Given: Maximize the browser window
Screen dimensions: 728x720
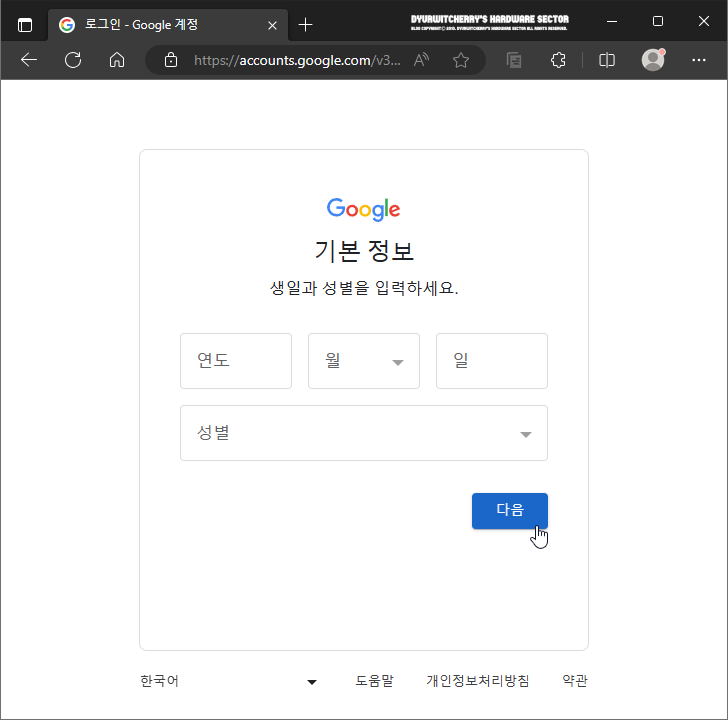Looking at the screenshot, I should (658, 21).
